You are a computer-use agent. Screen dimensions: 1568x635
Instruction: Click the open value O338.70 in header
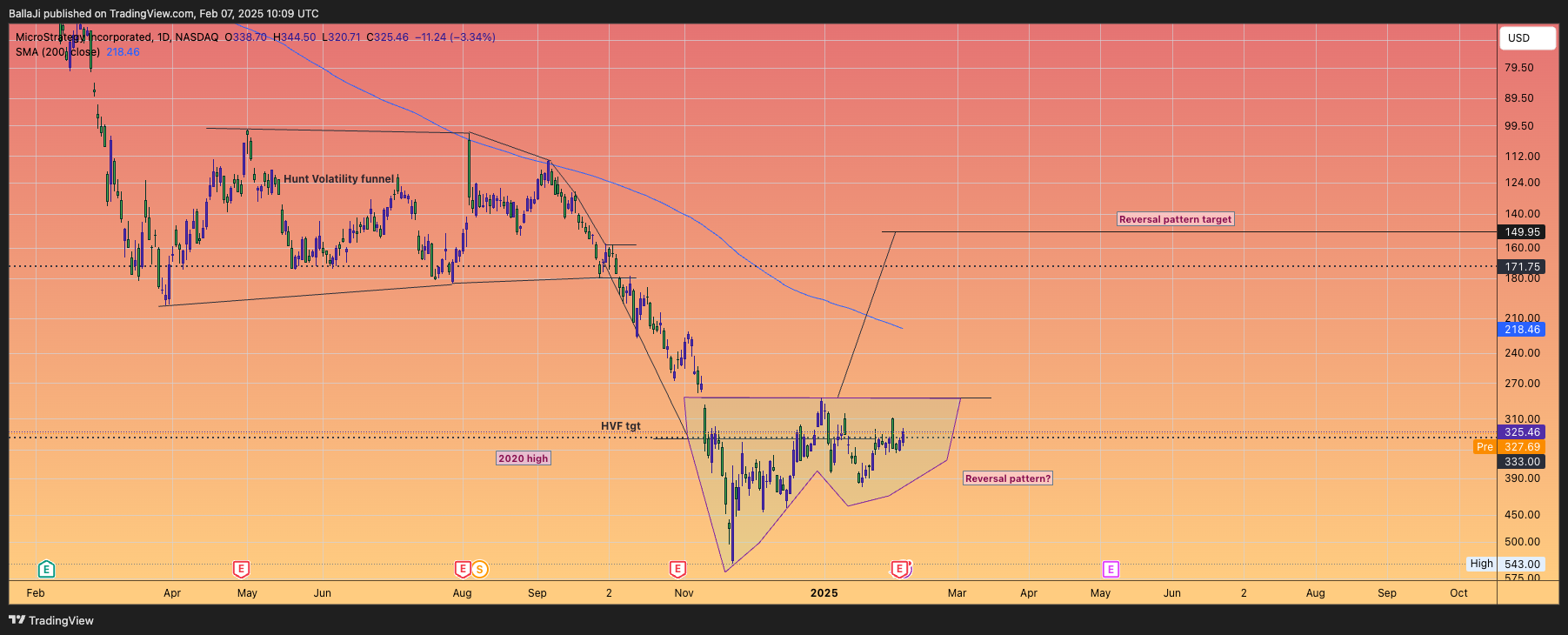[245, 37]
